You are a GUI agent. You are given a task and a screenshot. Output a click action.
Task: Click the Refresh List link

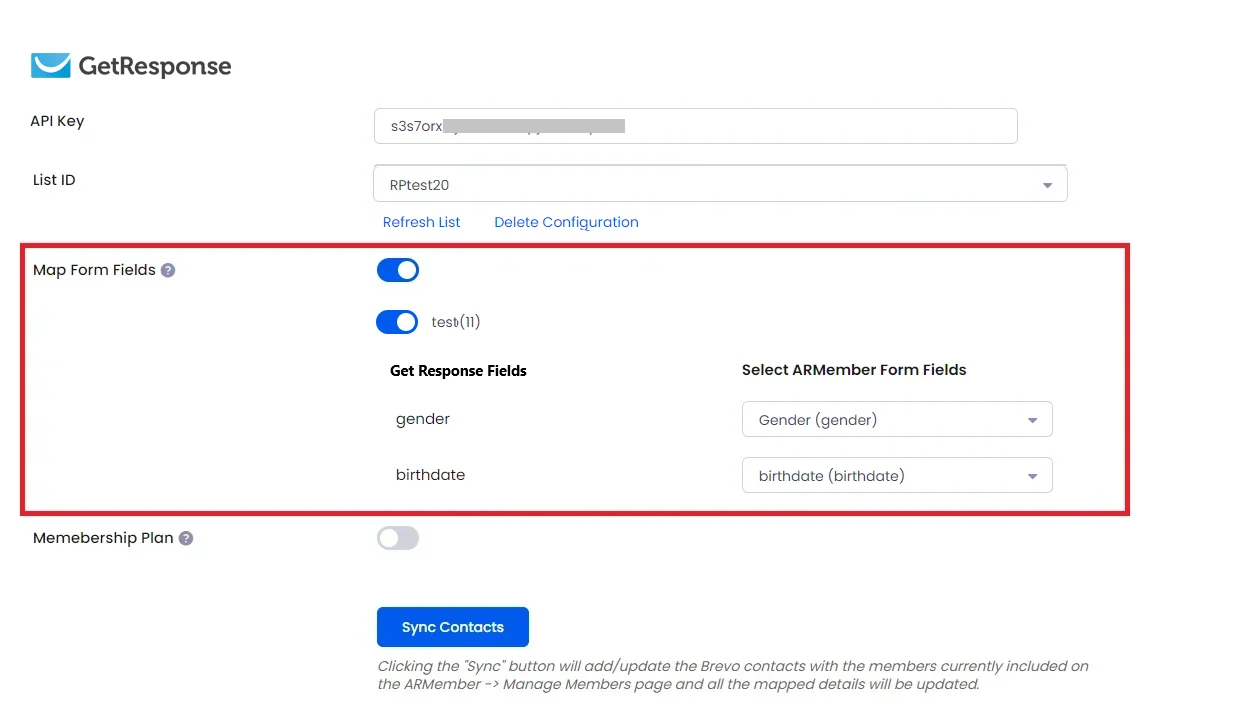click(422, 222)
